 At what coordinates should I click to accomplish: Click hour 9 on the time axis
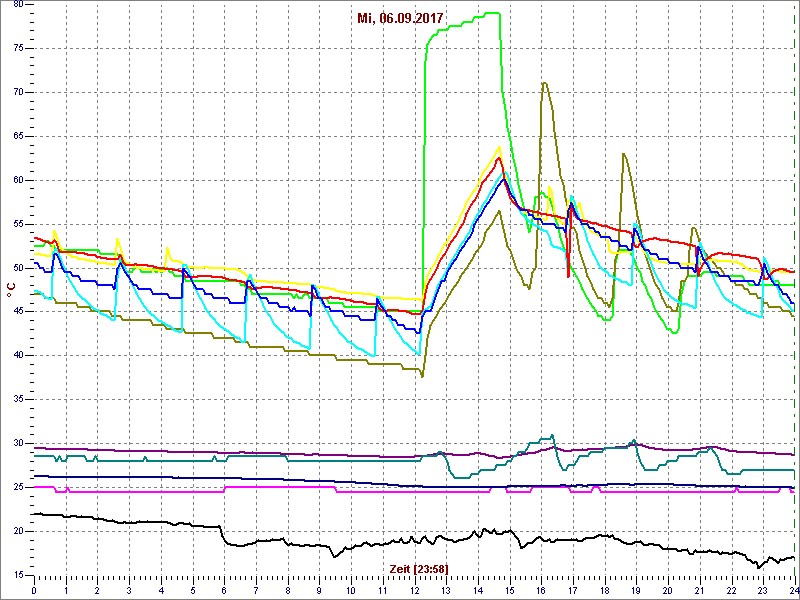[x=319, y=590]
